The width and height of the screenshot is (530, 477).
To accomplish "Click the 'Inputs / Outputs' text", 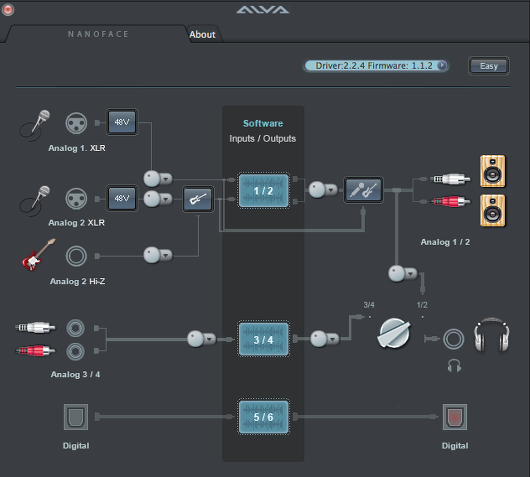I will (263, 139).
